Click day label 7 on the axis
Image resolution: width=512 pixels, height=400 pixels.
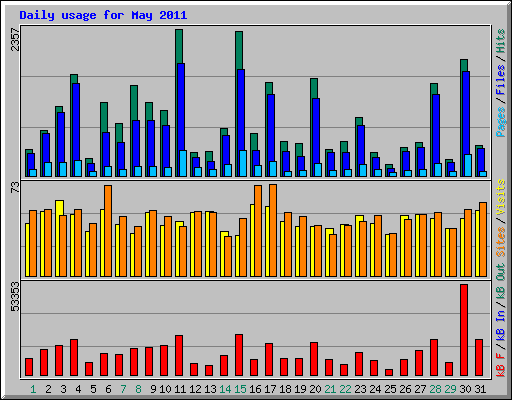click(x=123, y=389)
